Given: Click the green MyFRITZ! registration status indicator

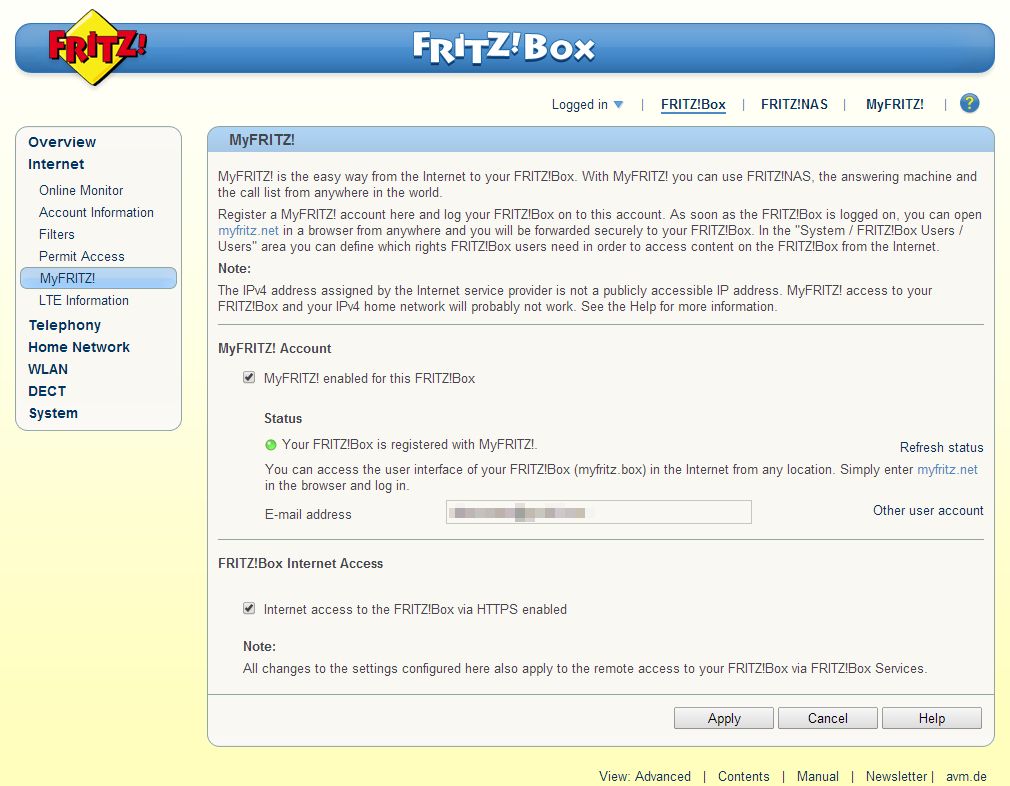Looking at the screenshot, I should tap(271, 445).
